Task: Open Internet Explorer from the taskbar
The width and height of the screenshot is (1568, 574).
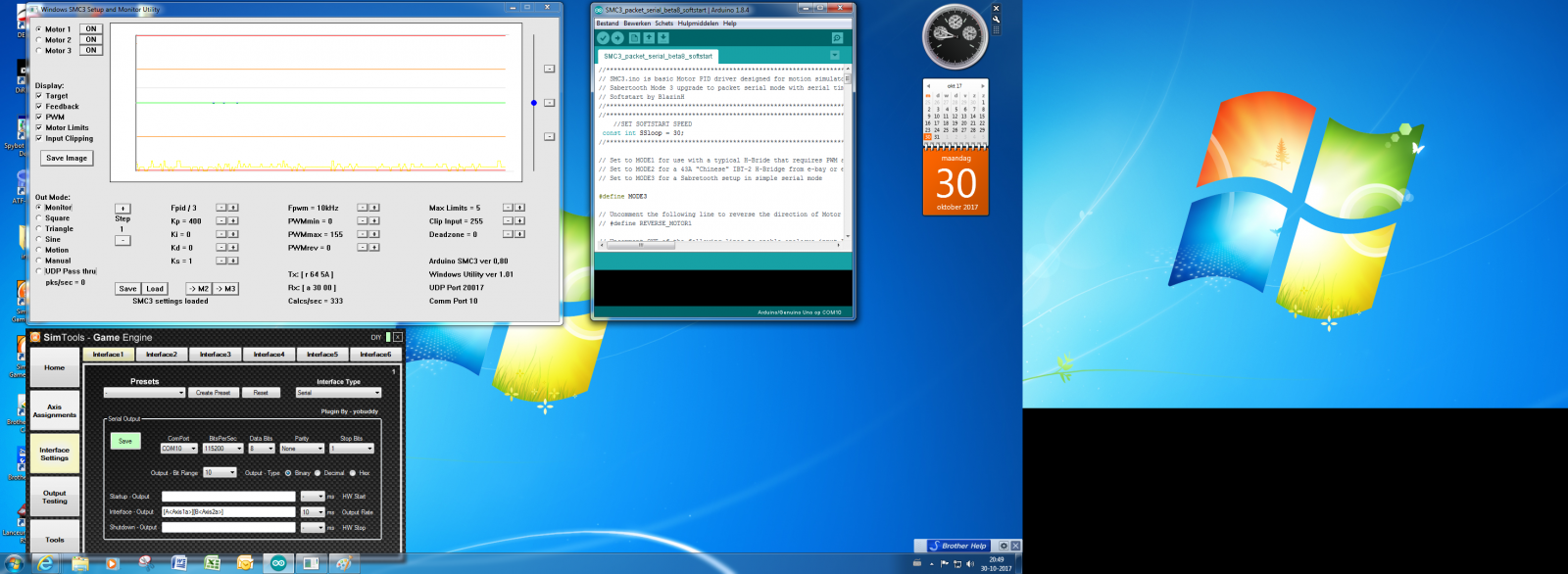Action: (45, 563)
